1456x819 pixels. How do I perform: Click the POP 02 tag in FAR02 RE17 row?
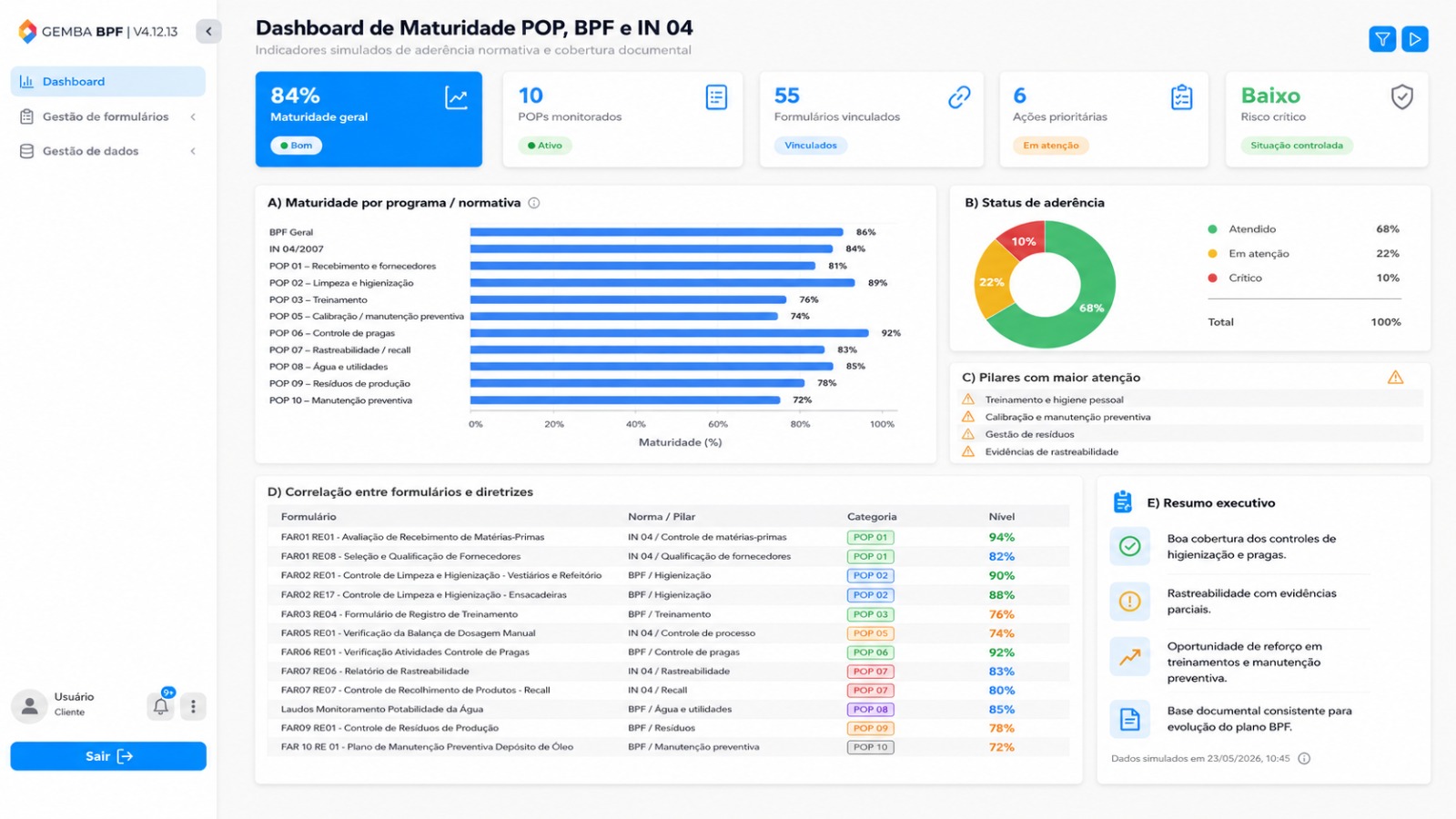871,595
